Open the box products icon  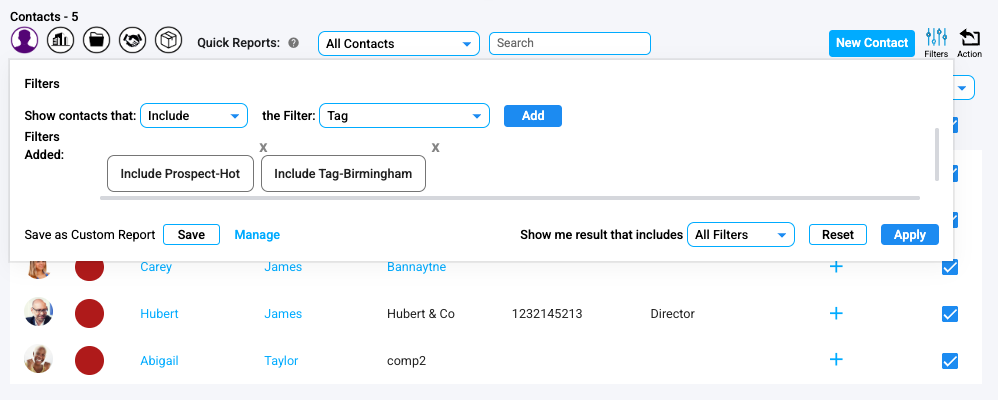[168, 41]
